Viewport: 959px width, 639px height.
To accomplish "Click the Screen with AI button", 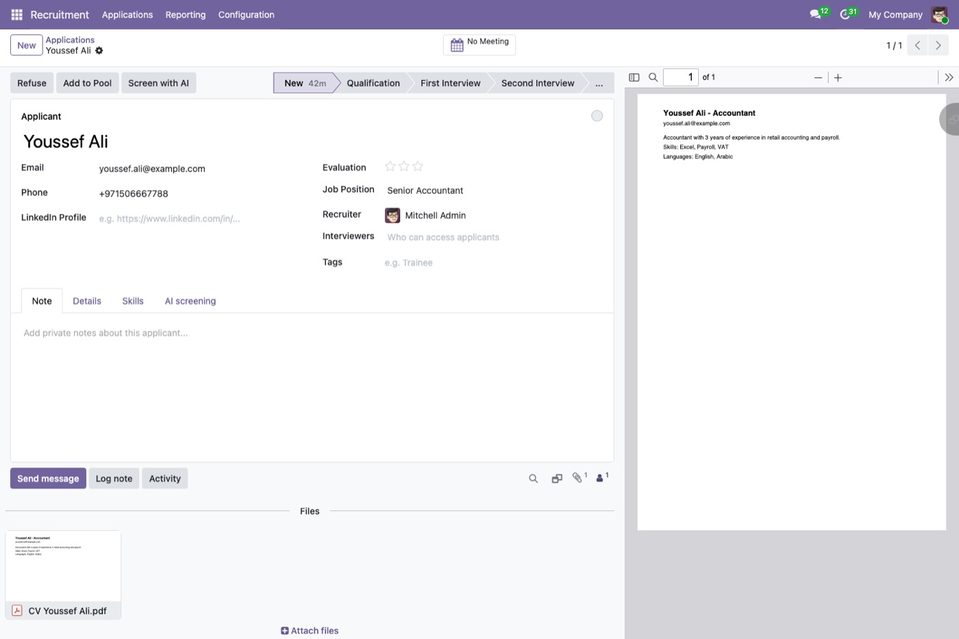I will click(158, 83).
